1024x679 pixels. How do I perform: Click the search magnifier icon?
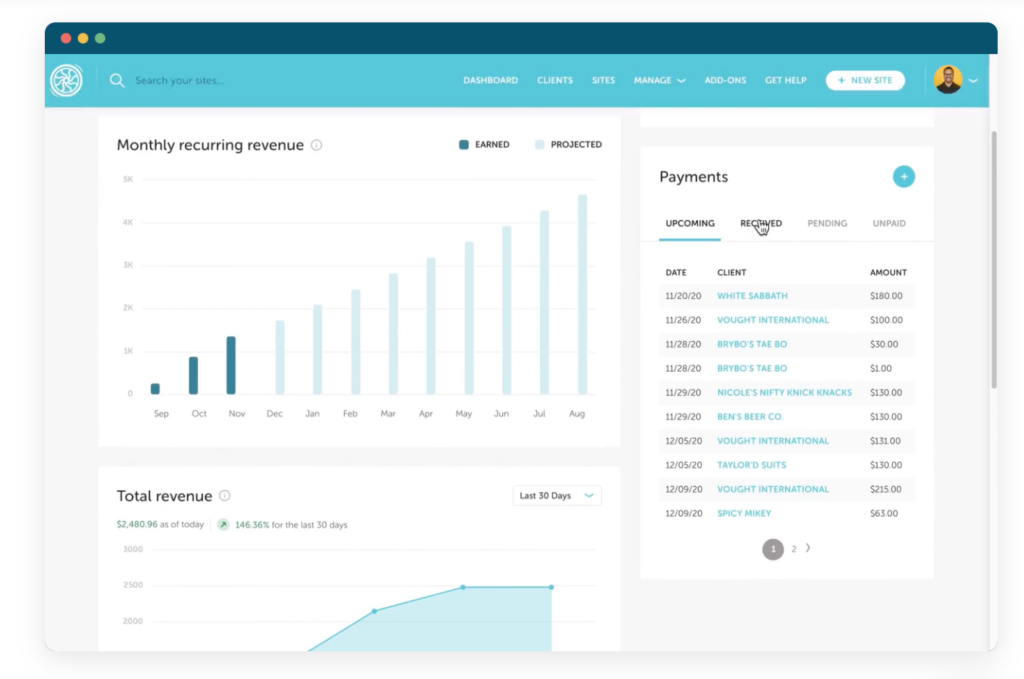pyautogui.click(x=117, y=80)
